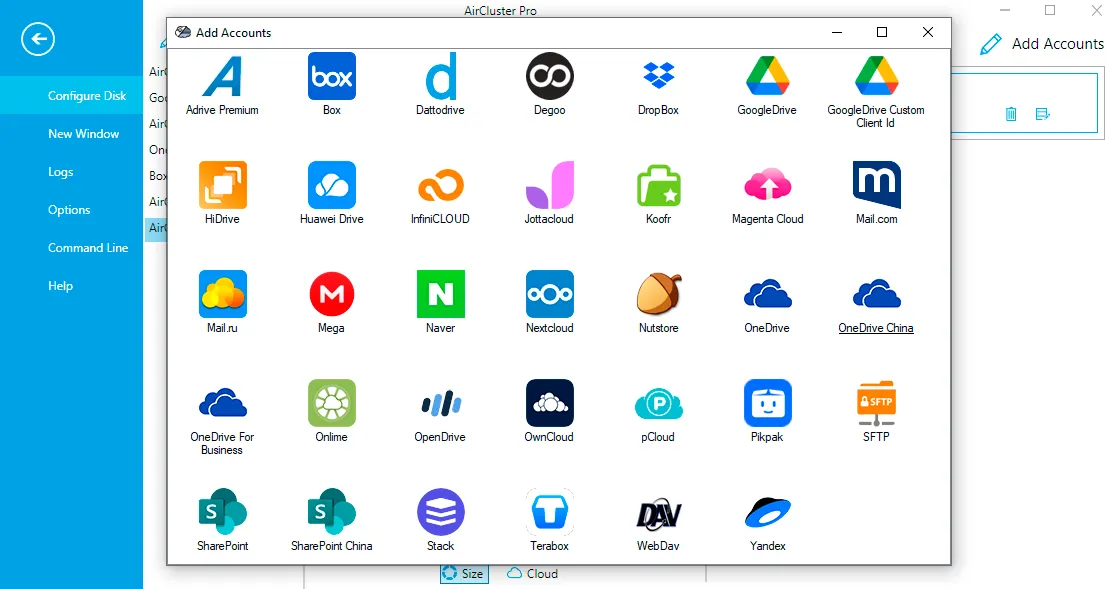Image resolution: width=1119 pixels, height=589 pixels.
Task: Pick the Stack provider icon
Action: click(x=440, y=512)
